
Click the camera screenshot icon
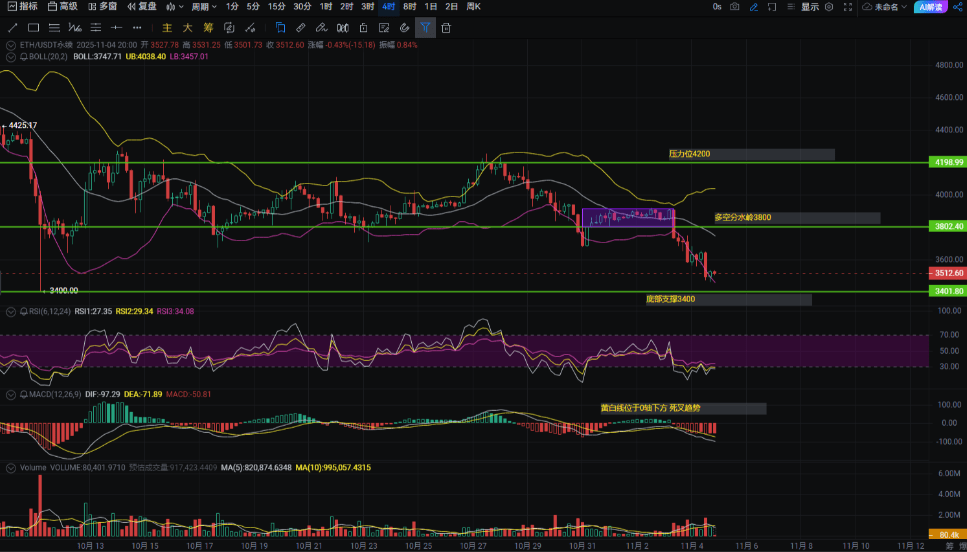735,7
